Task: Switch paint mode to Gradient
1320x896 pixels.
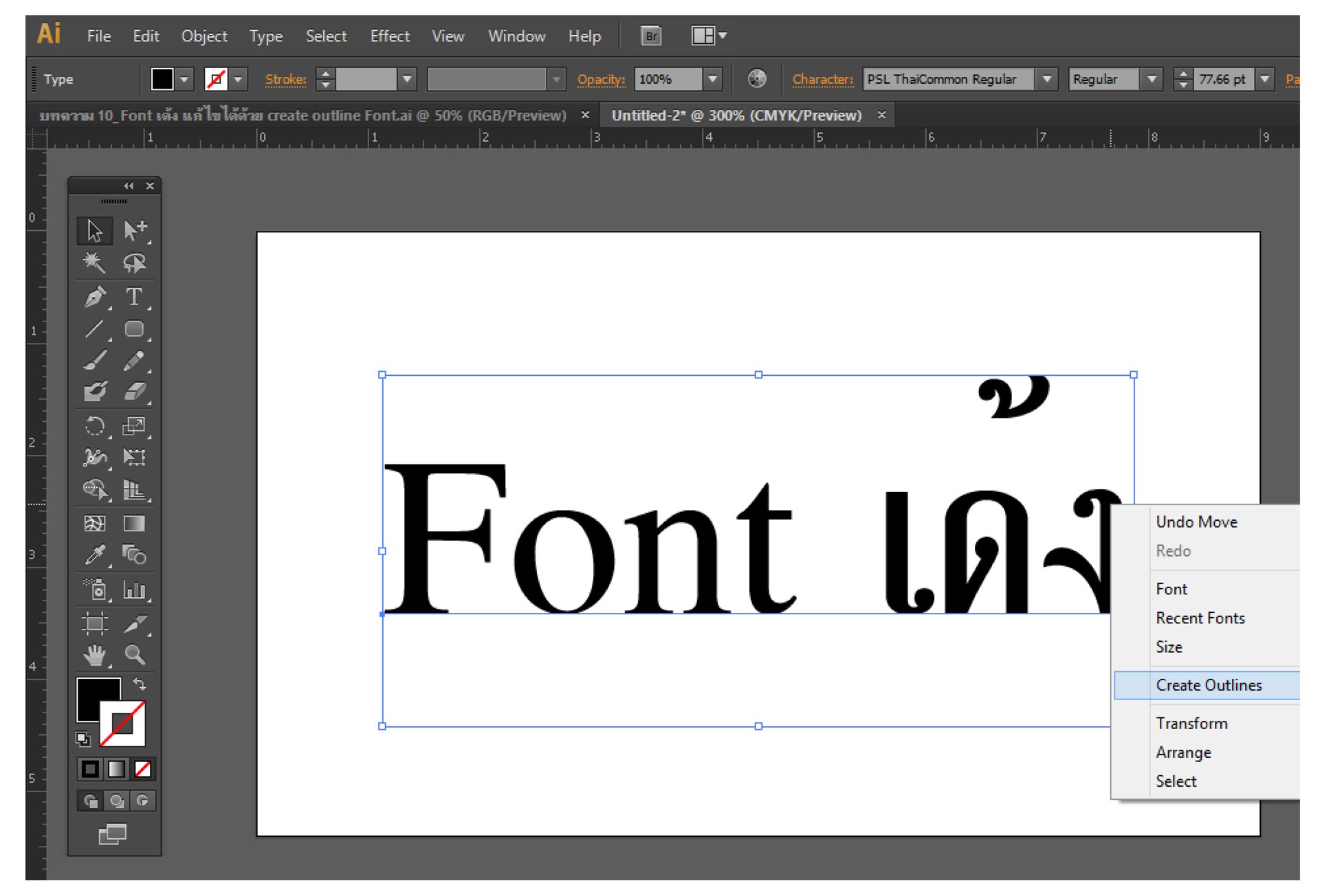Action: [x=117, y=769]
